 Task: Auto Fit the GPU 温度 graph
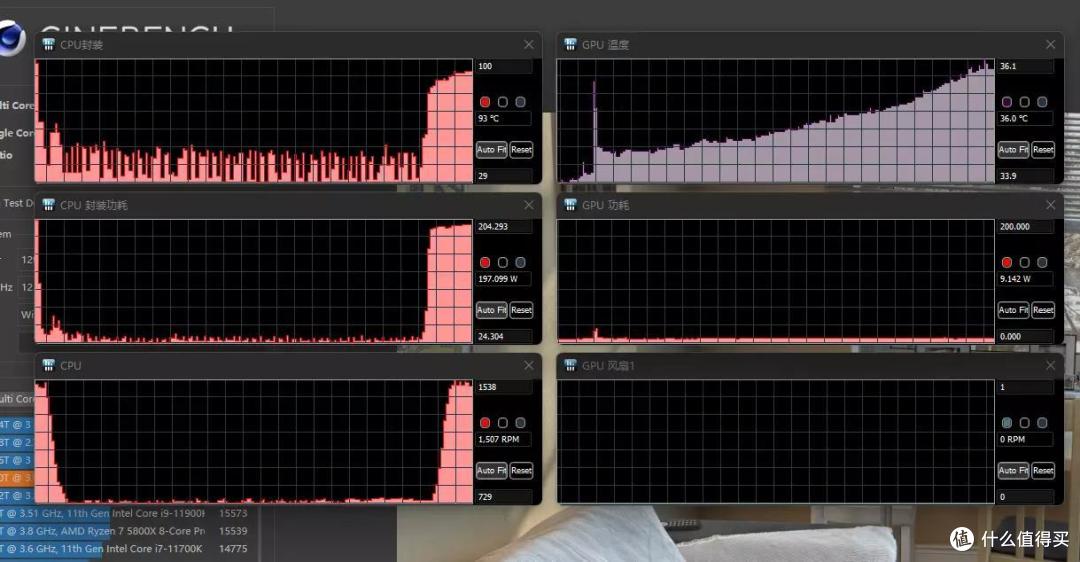click(x=1013, y=149)
